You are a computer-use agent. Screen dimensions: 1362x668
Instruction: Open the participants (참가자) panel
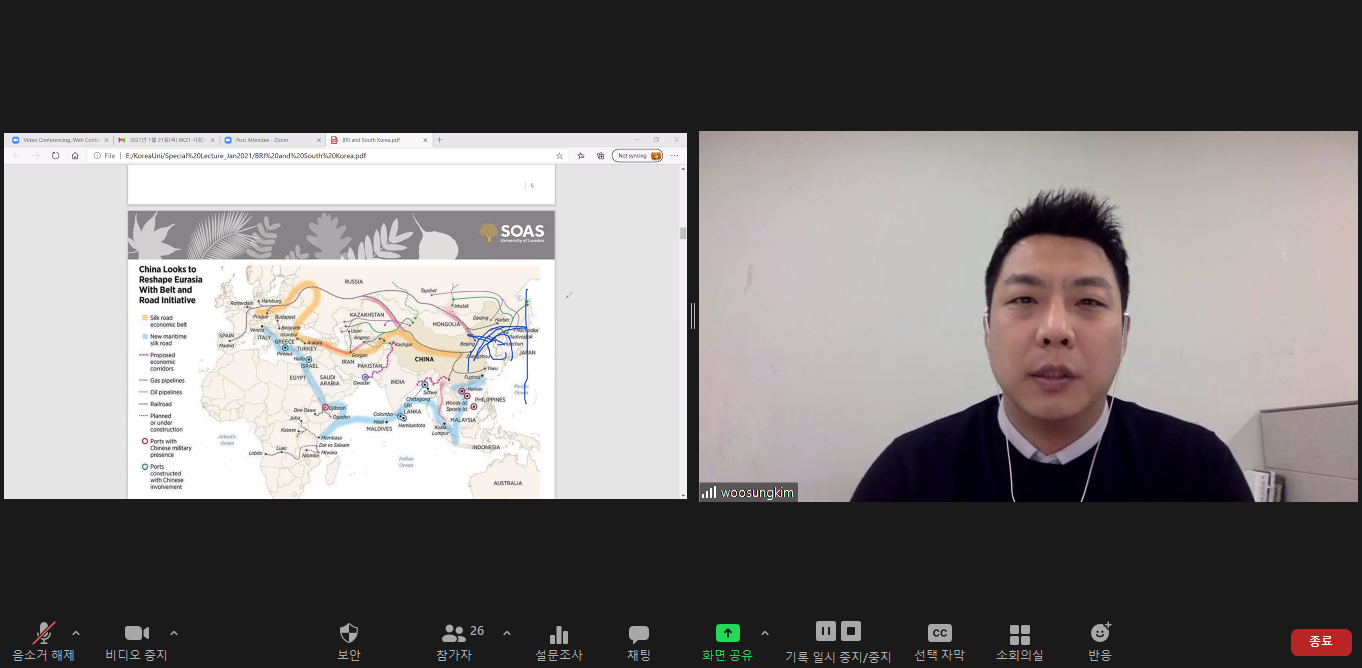pyautogui.click(x=454, y=634)
